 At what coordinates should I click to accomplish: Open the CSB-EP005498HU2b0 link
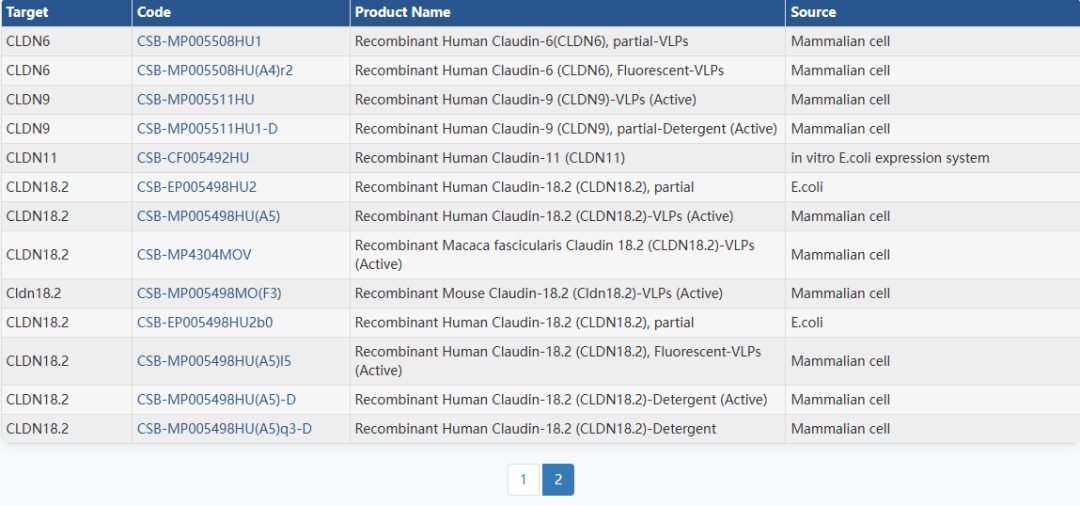pyautogui.click(x=205, y=323)
